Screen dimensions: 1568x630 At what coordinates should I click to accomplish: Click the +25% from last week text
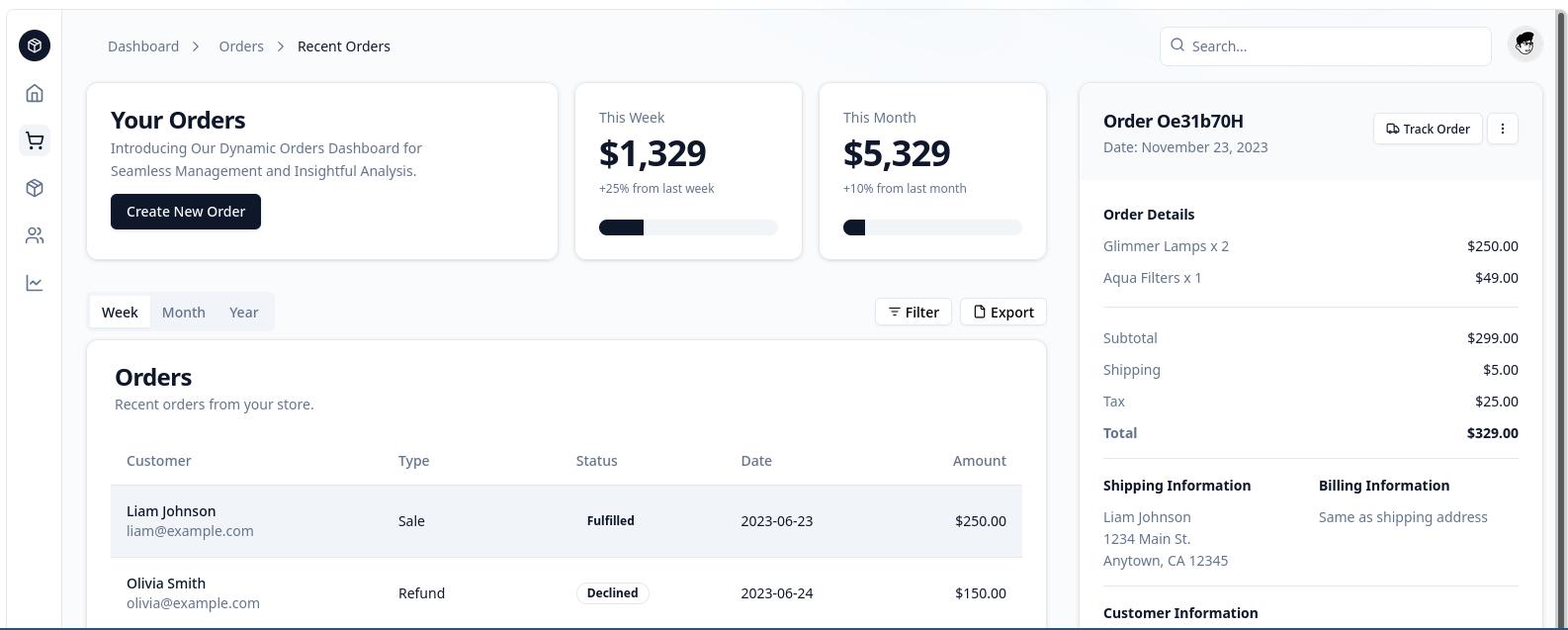(656, 189)
